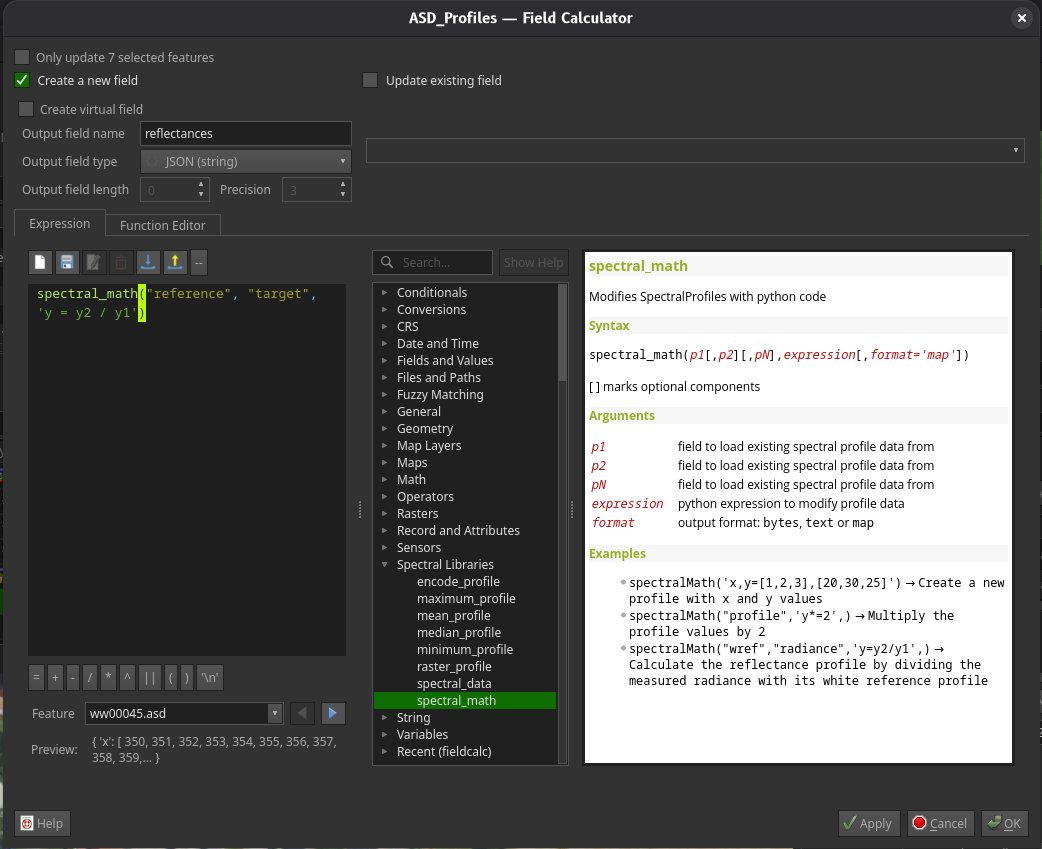1042x849 pixels.
Task: Insert the string concatenation || operator
Action: point(150,678)
